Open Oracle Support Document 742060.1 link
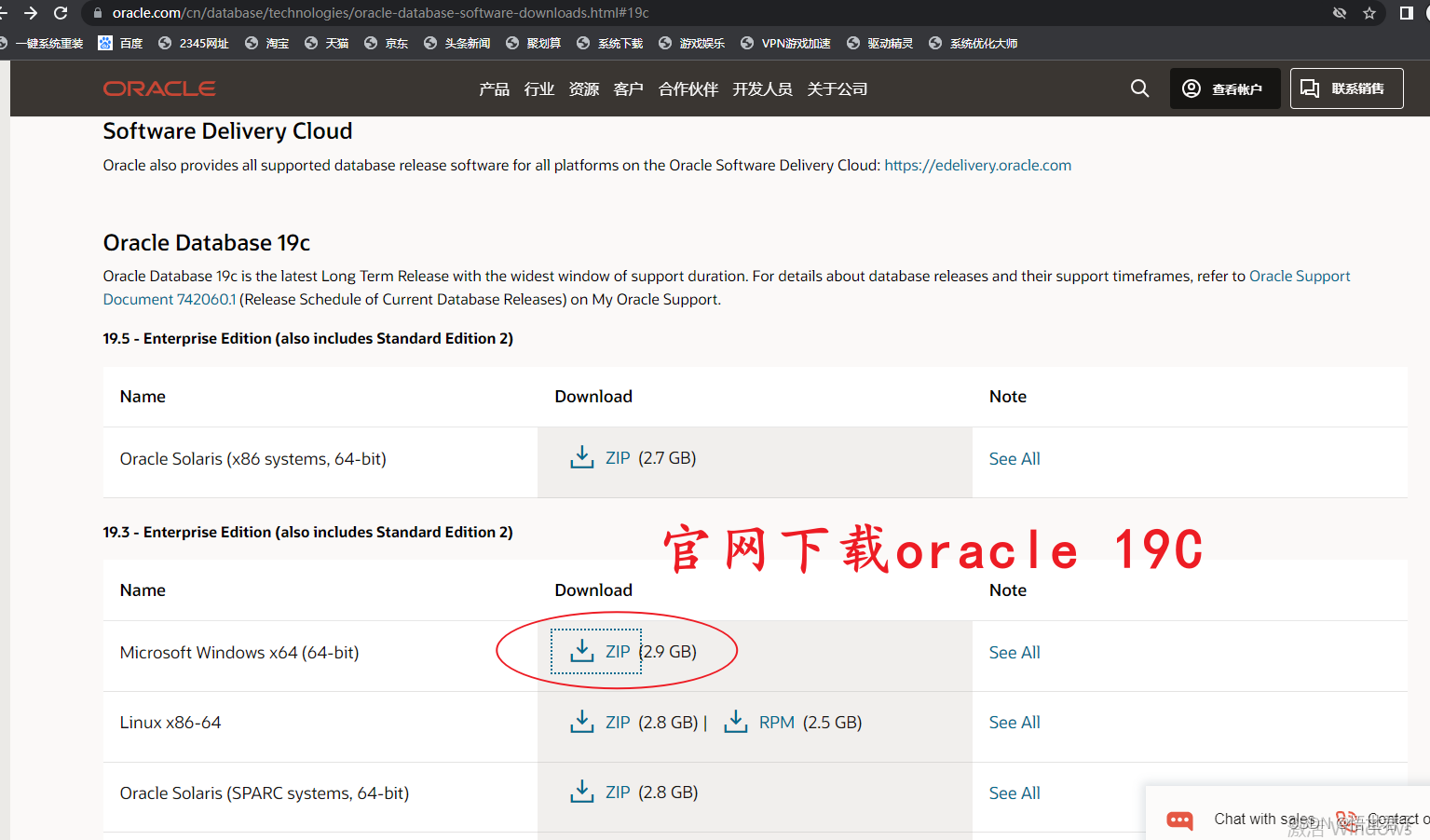 169,299
